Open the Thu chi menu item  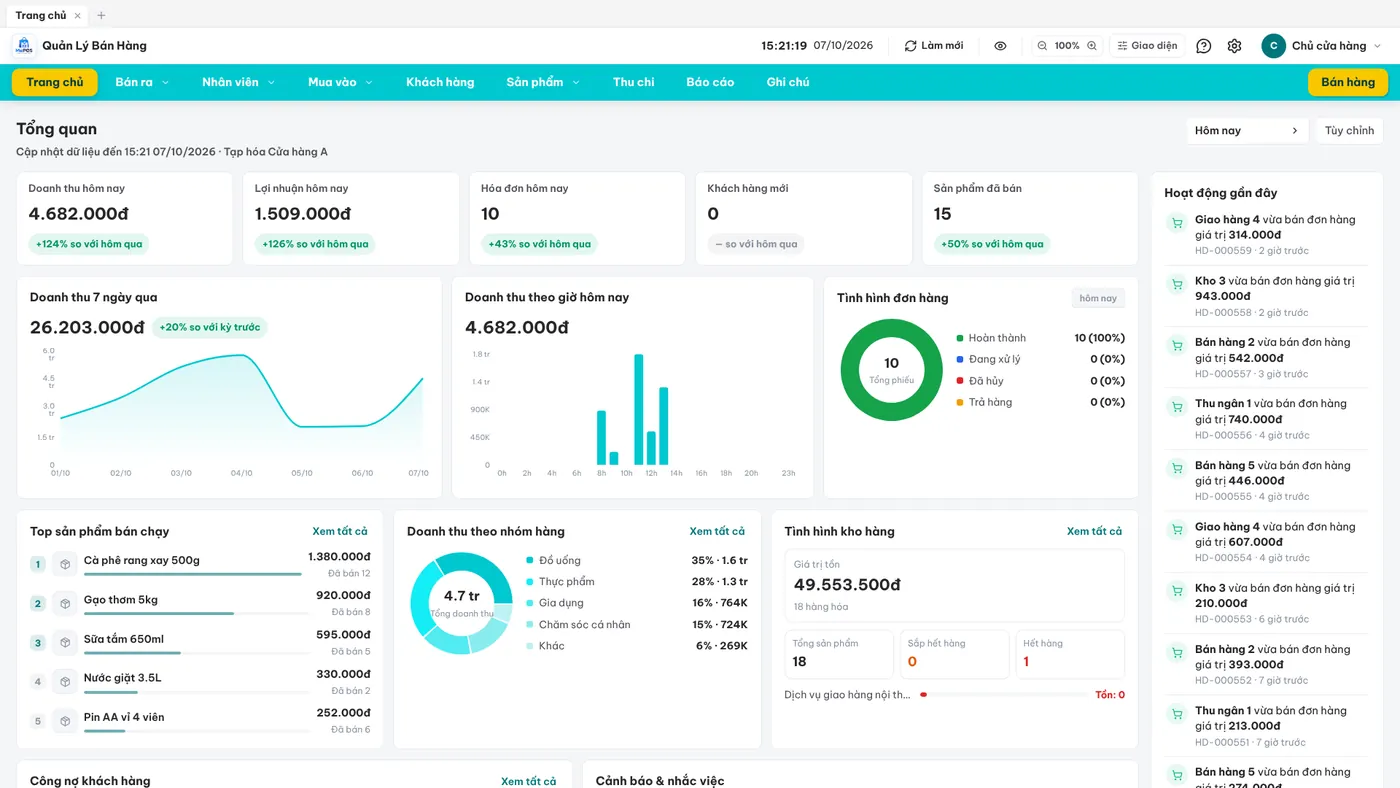coord(634,82)
